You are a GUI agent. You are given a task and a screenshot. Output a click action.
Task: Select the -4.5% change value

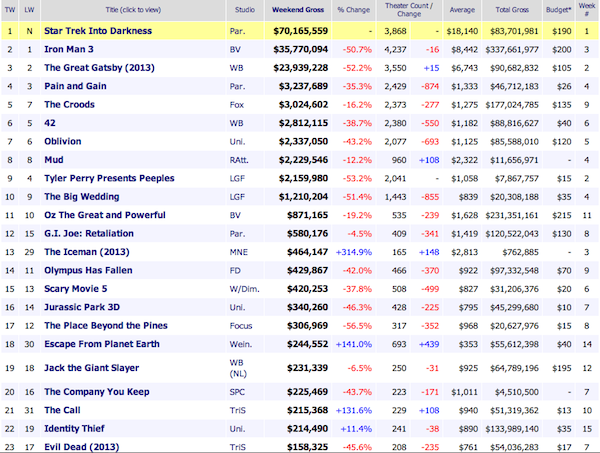click(359, 234)
